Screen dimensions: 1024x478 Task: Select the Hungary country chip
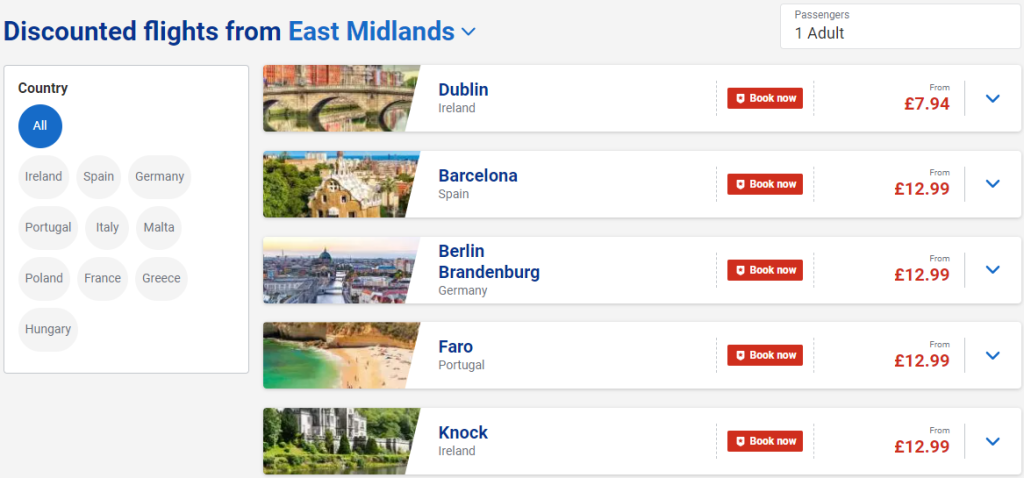(48, 329)
